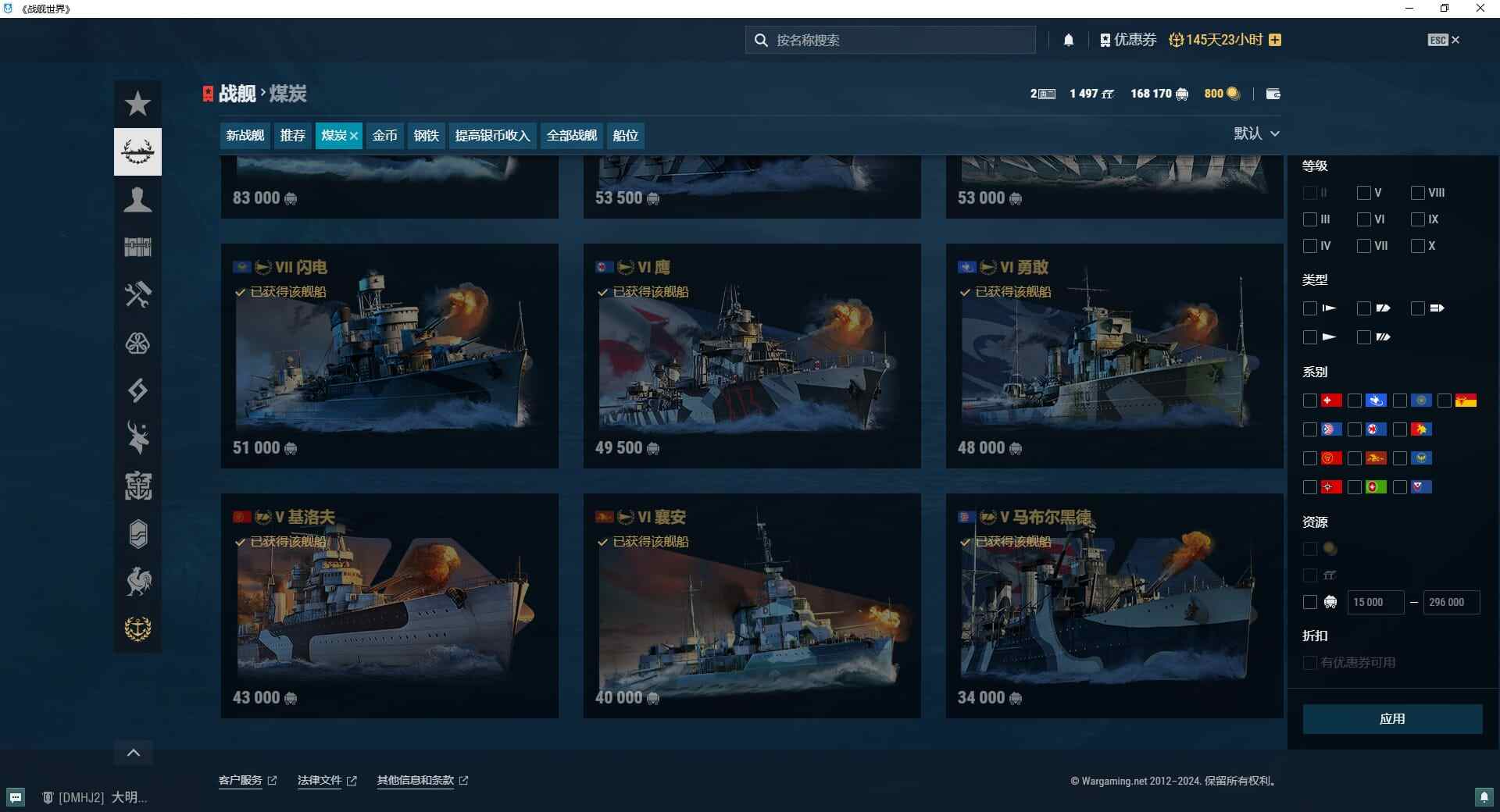Open the 法律文件 legal documents link
Screen dimensions: 1500x812
[320, 780]
